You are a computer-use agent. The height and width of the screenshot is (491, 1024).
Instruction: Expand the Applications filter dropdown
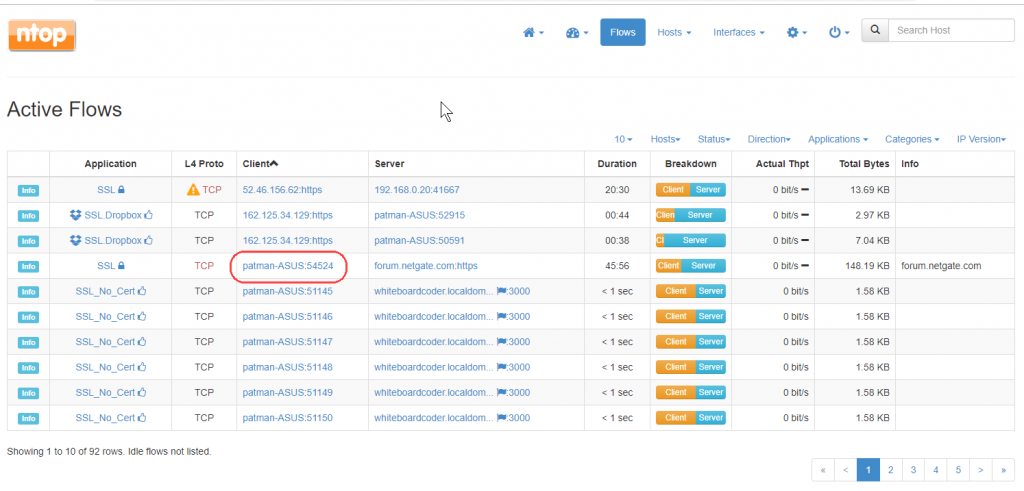[837, 139]
